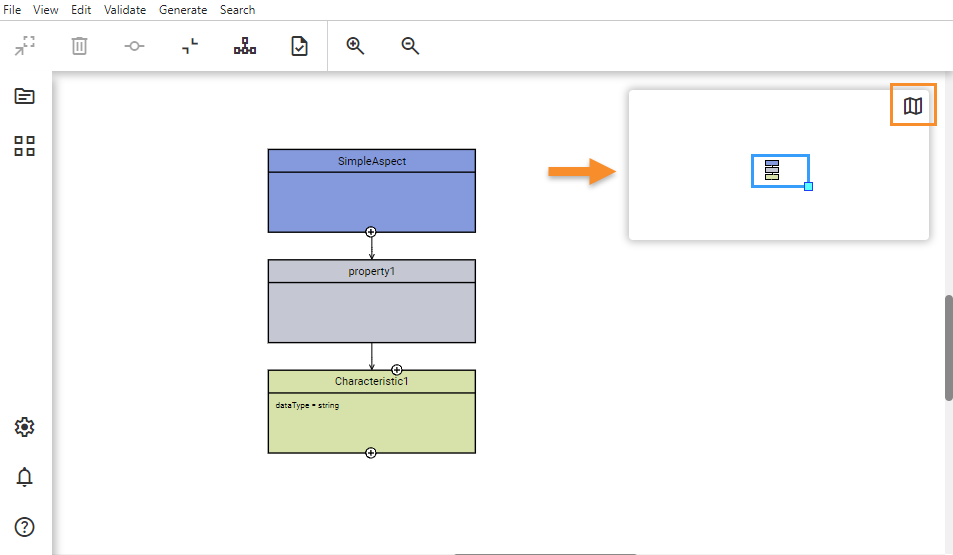953x555 pixels.
Task: Select the property1 node header
Action: click(x=371, y=271)
